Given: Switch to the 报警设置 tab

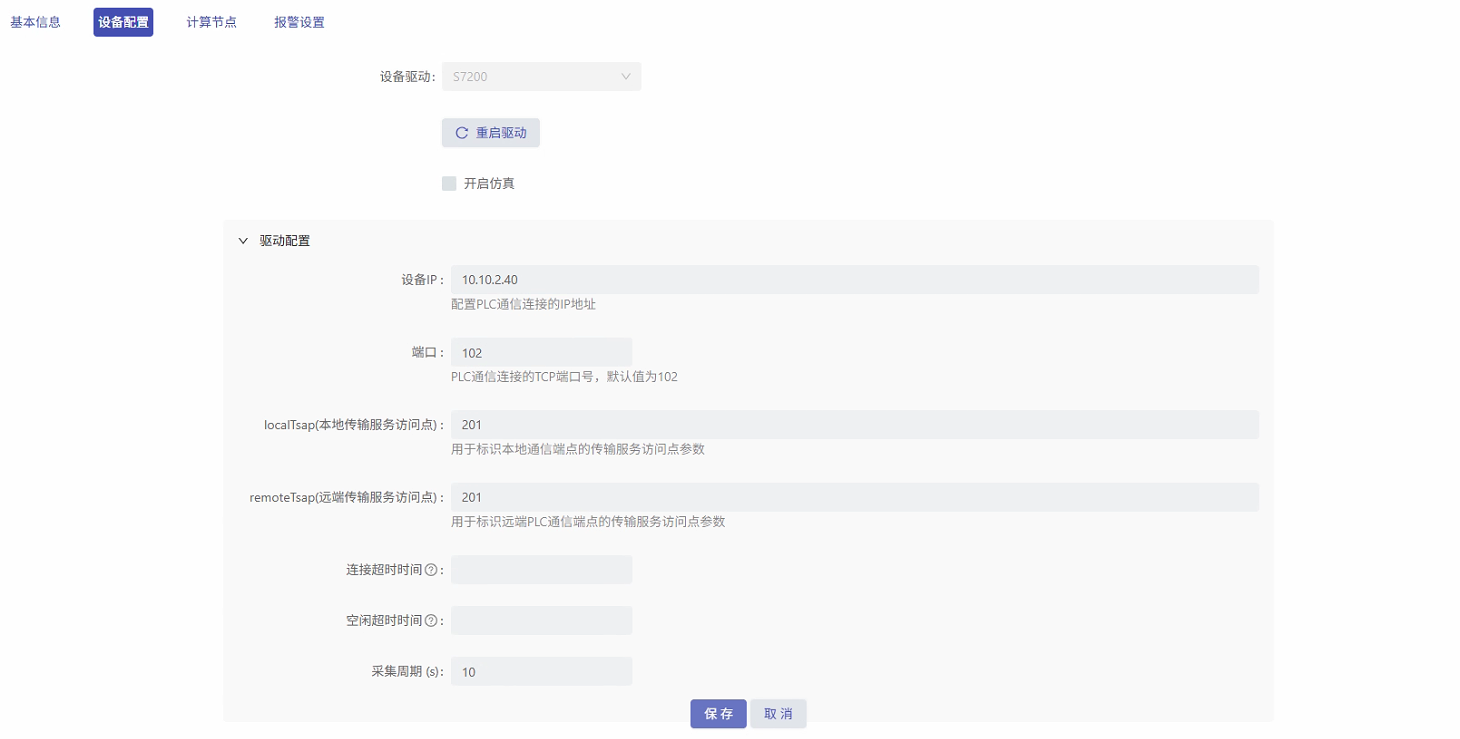Looking at the screenshot, I should (299, 21).
